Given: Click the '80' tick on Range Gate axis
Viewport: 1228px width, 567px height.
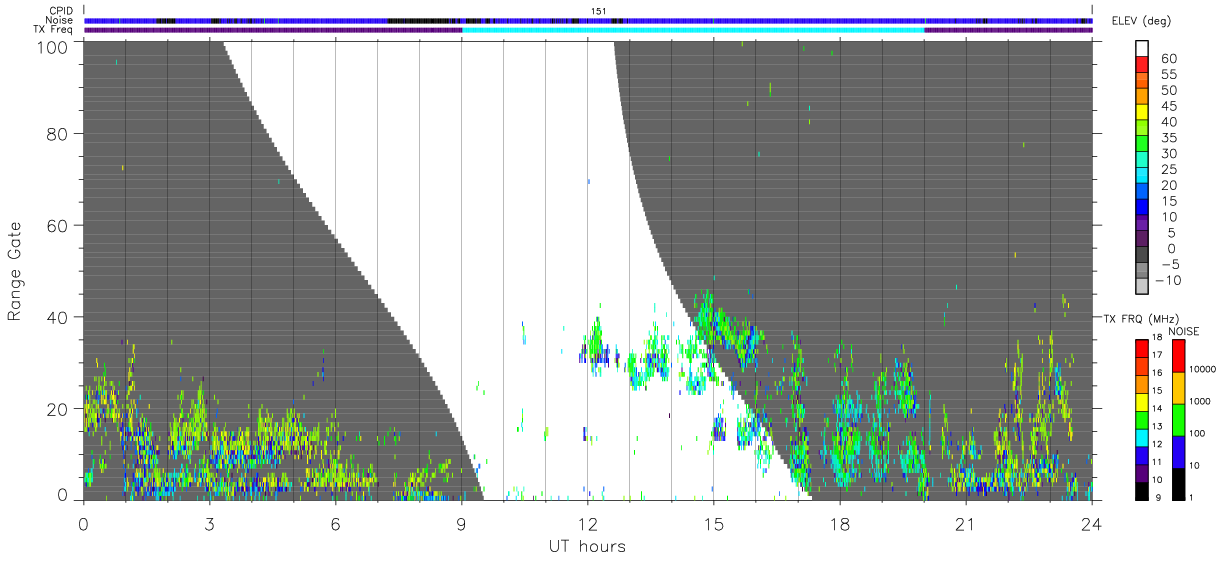Looking at the screenshot, I should click(x=58, y=134).
